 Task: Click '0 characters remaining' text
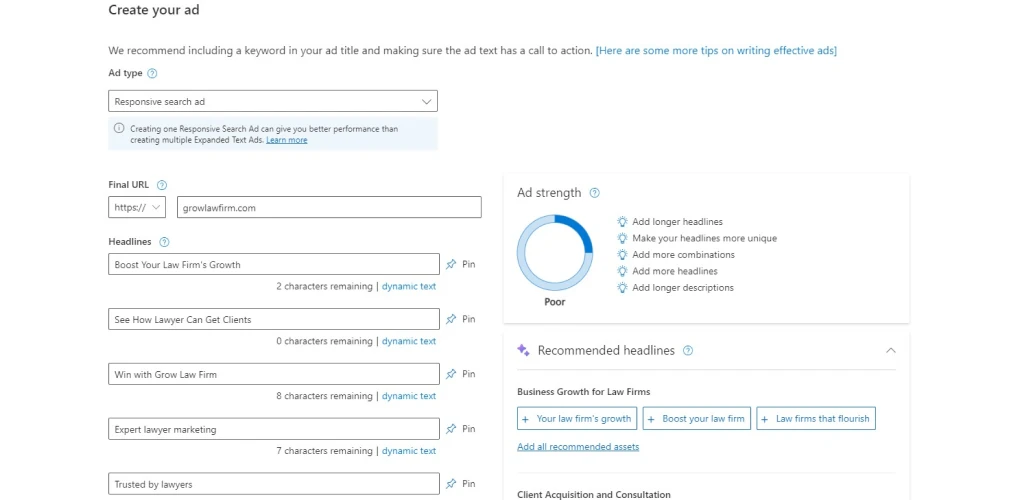click(x=324, y=341)
